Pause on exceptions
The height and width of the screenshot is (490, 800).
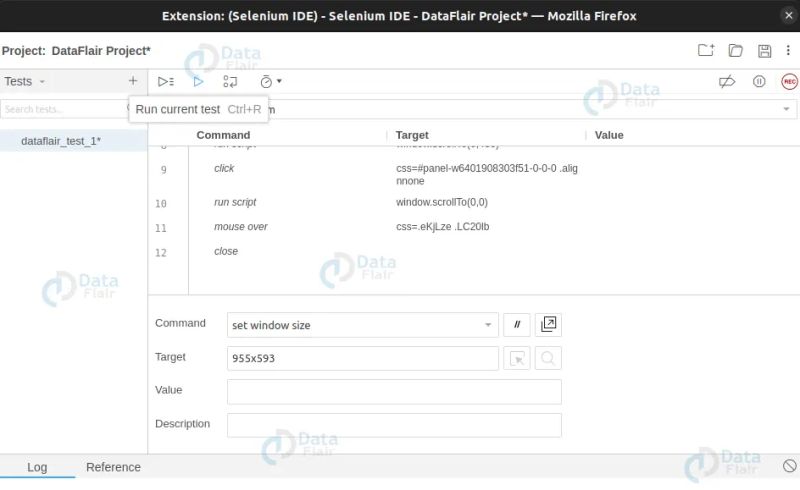click(759, 82)
